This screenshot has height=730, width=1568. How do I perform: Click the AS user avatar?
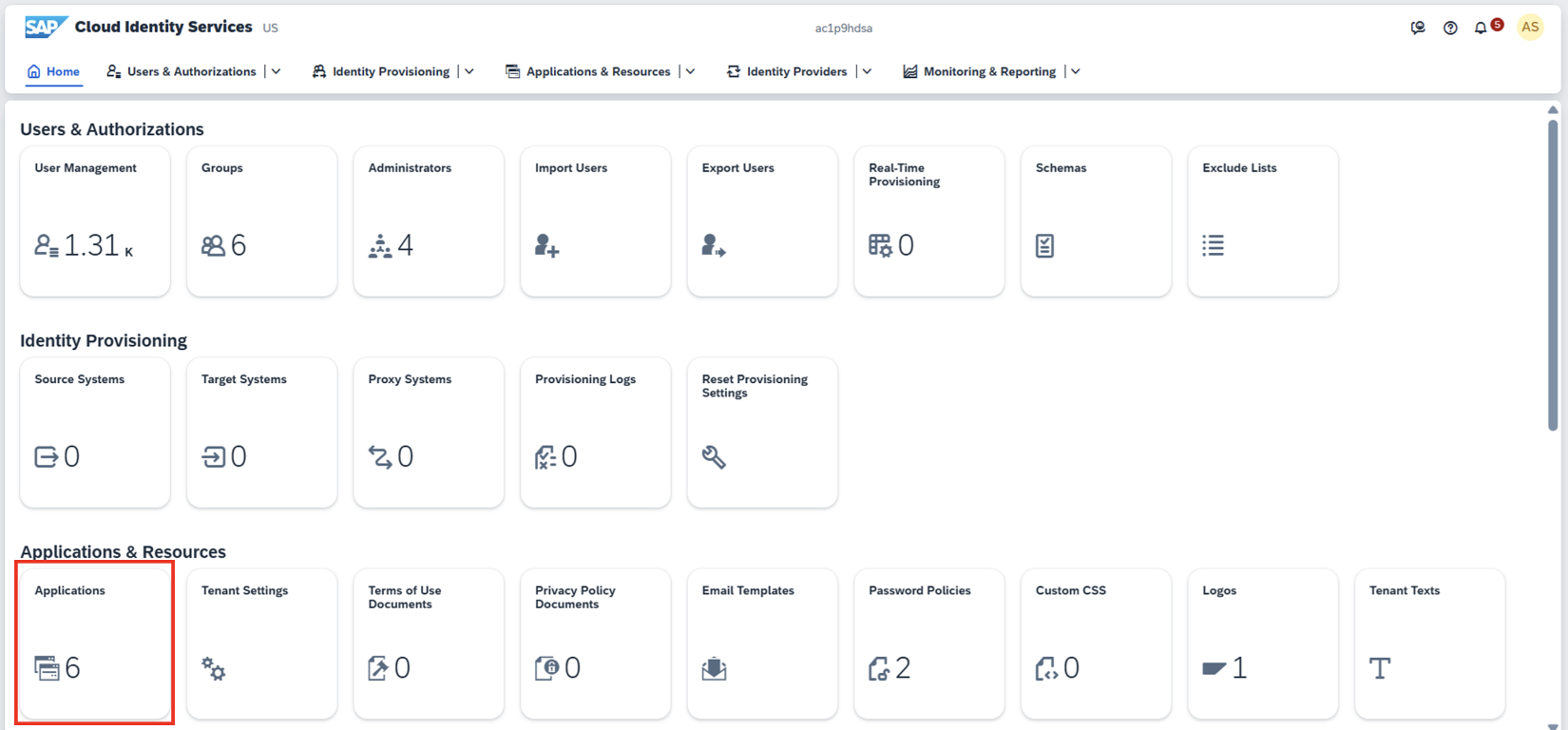pyautogui.click(x=1530, y=28)
